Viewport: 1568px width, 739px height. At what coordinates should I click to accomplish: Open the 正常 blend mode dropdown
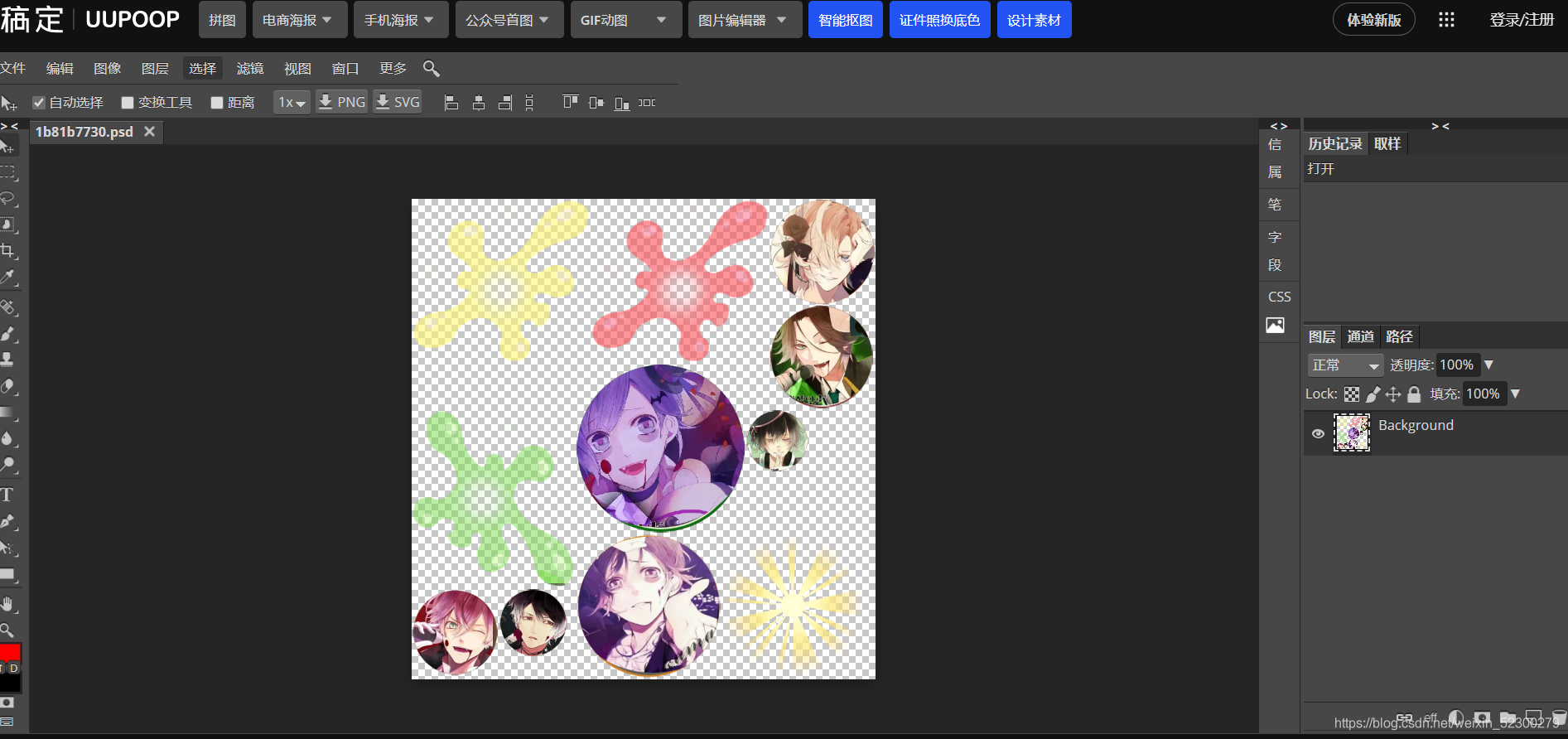coord(1345,365)
